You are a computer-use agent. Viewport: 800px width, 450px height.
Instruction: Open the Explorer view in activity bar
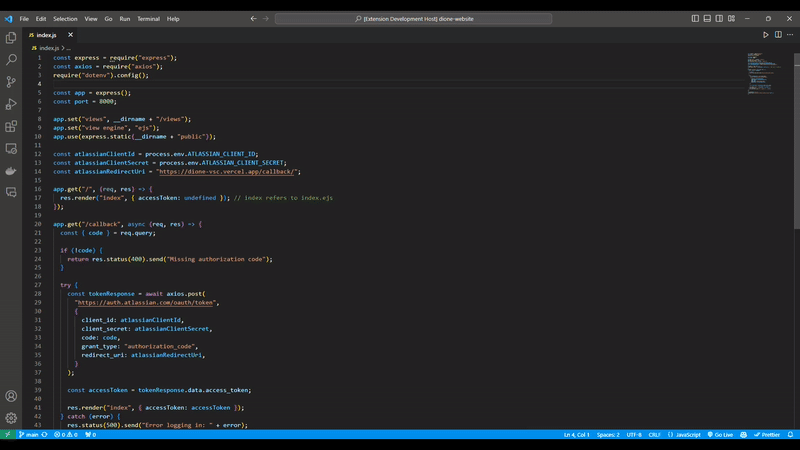click(11, 38)
